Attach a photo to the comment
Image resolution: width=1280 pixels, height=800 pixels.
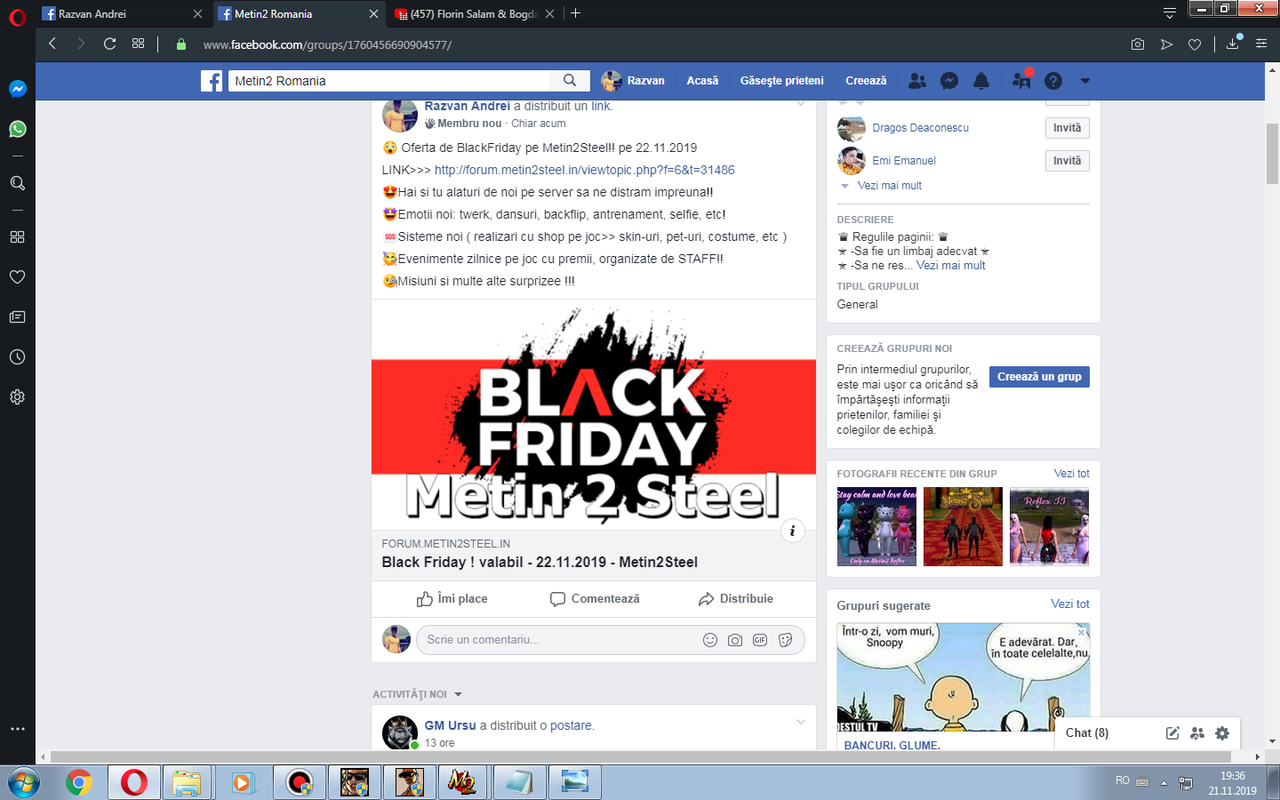(x=735, y=640)
